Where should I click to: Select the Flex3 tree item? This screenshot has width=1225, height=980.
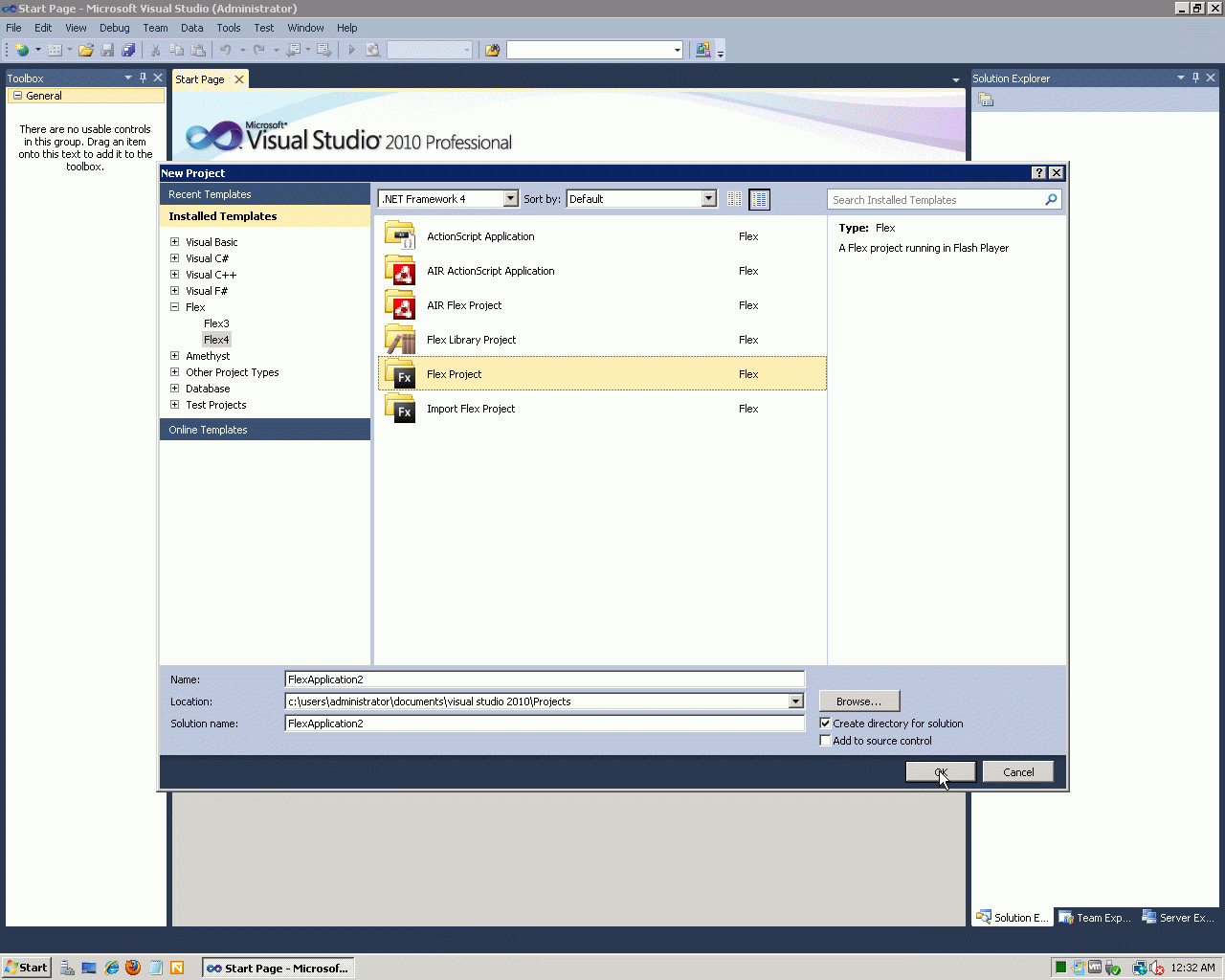tap(216, 323)
